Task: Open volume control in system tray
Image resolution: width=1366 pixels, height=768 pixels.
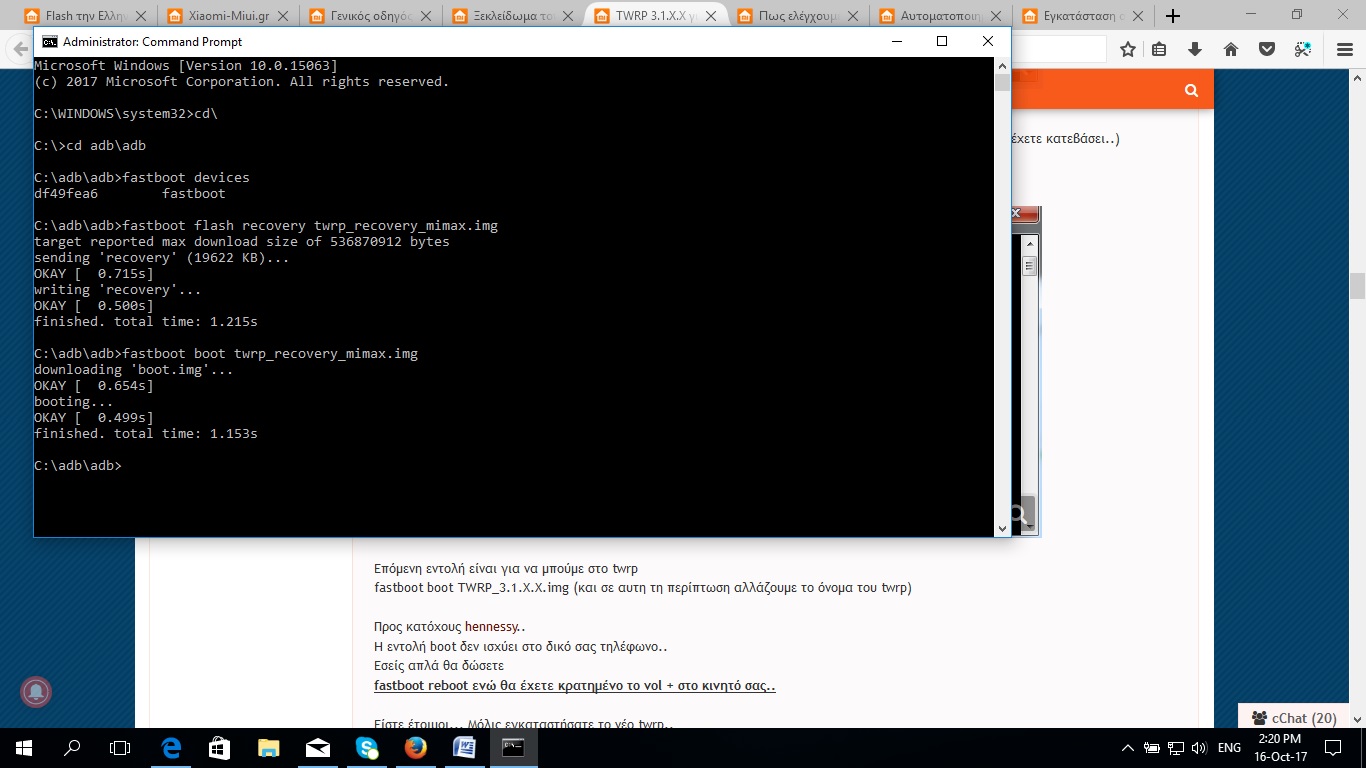Action: click(1199, 748)
